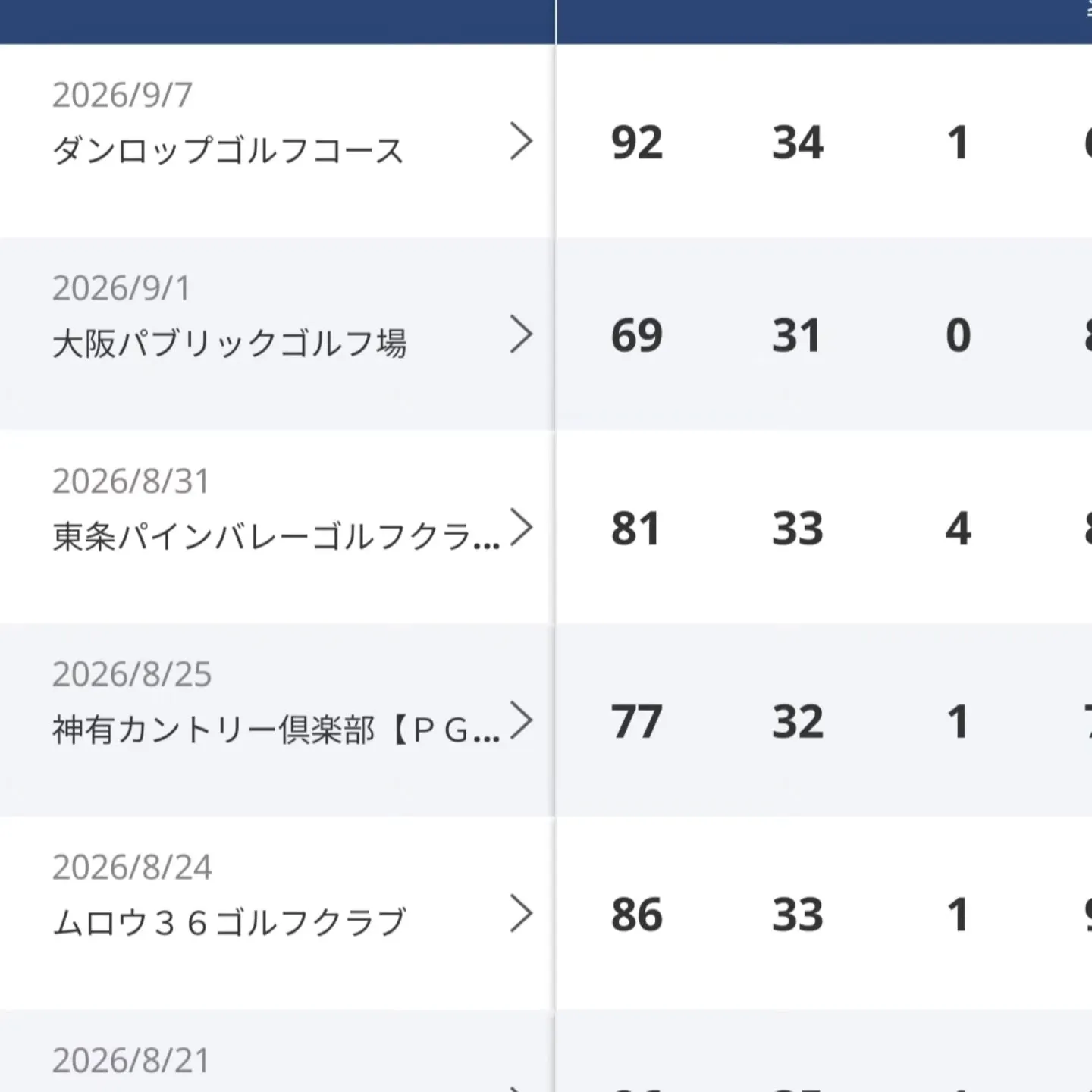Image resolution: width=1092 pixels, height=1092 pixels.
Task: Select ムロウ36ゴルフクラブ course name
Action: pos(229,922)
